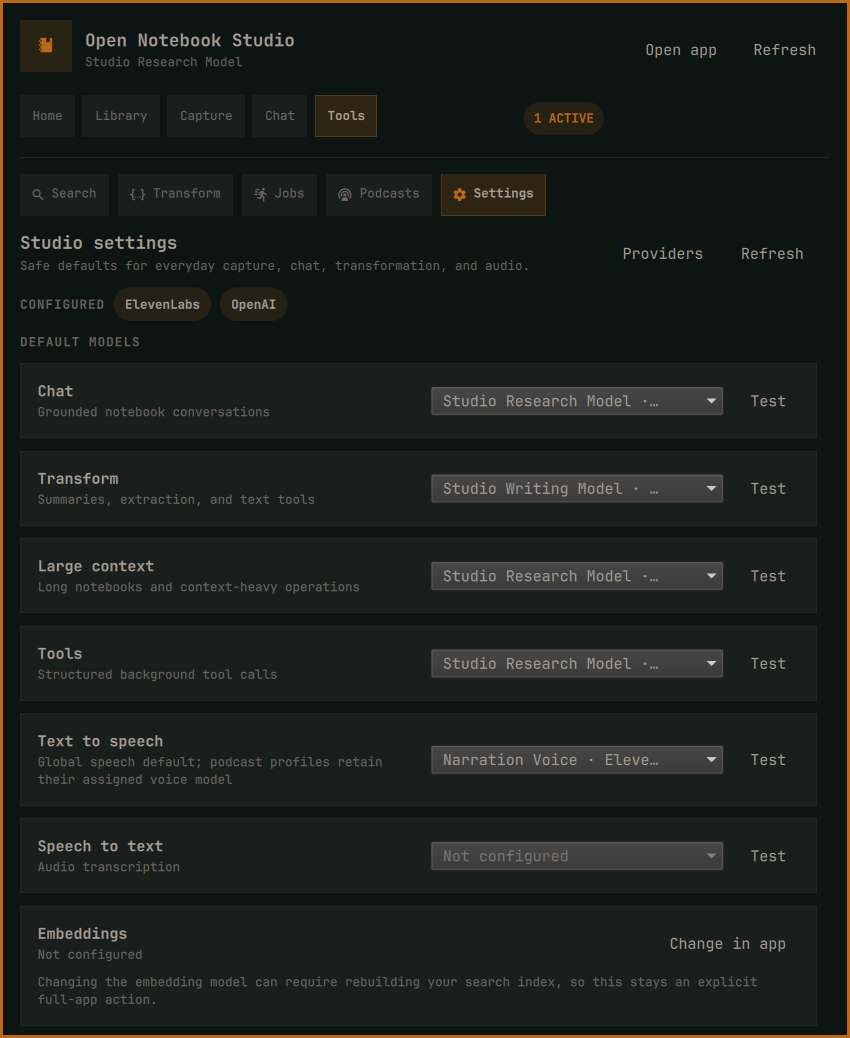
Task: Click Refresh beside Providers
Action: 772,254
